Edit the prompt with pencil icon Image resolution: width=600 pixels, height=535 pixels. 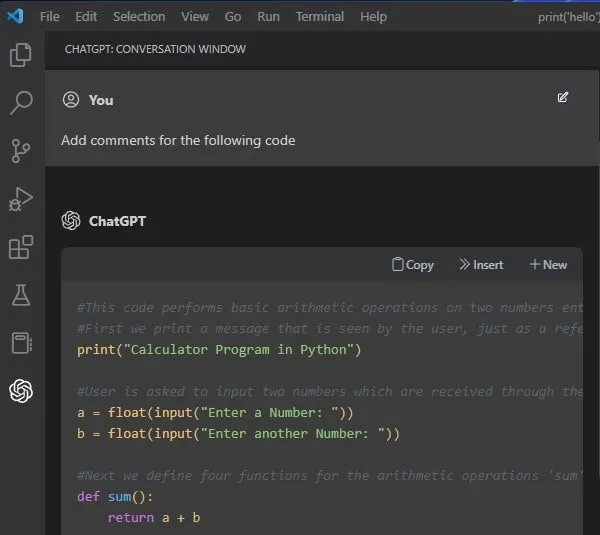point(562,97)
